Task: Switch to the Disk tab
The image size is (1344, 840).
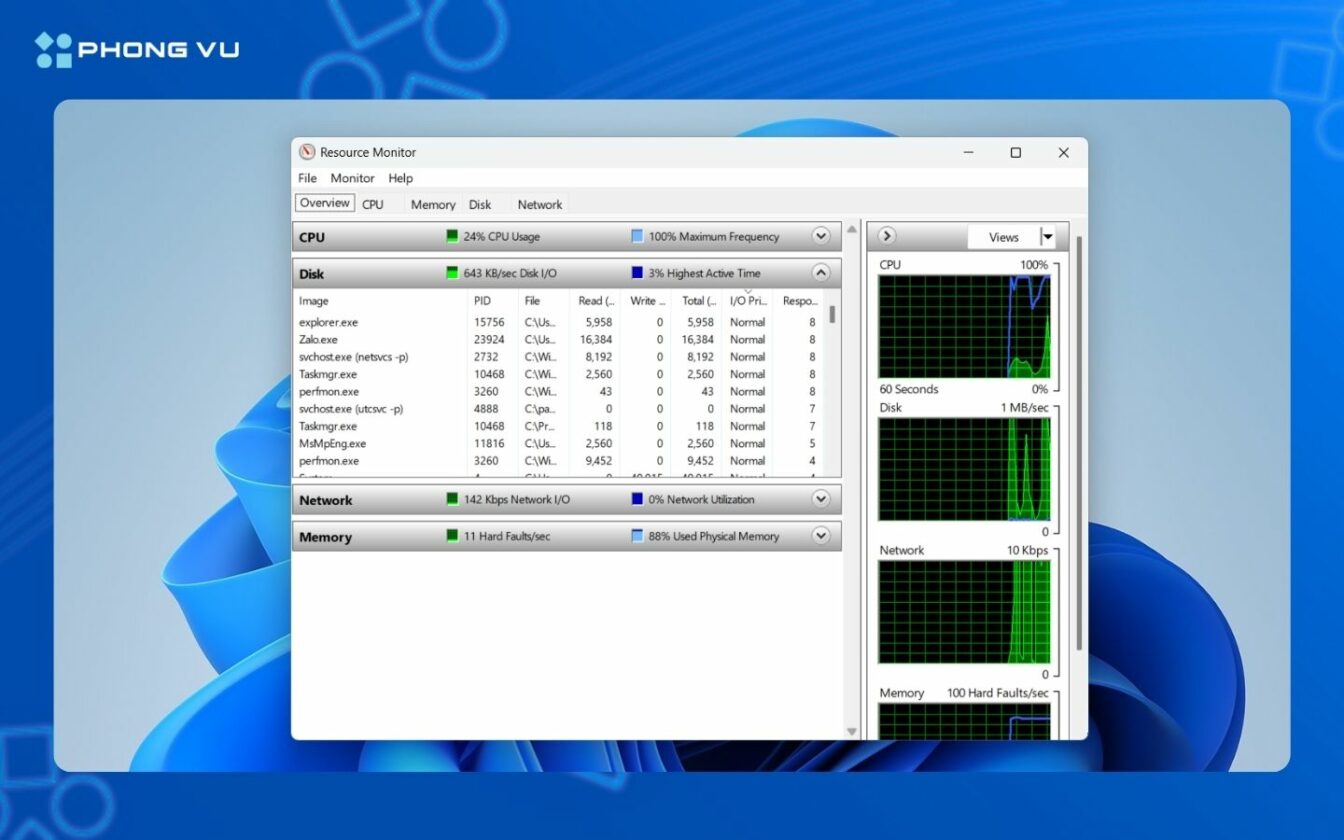Action: pyautogui.click(x=480, y=204)
